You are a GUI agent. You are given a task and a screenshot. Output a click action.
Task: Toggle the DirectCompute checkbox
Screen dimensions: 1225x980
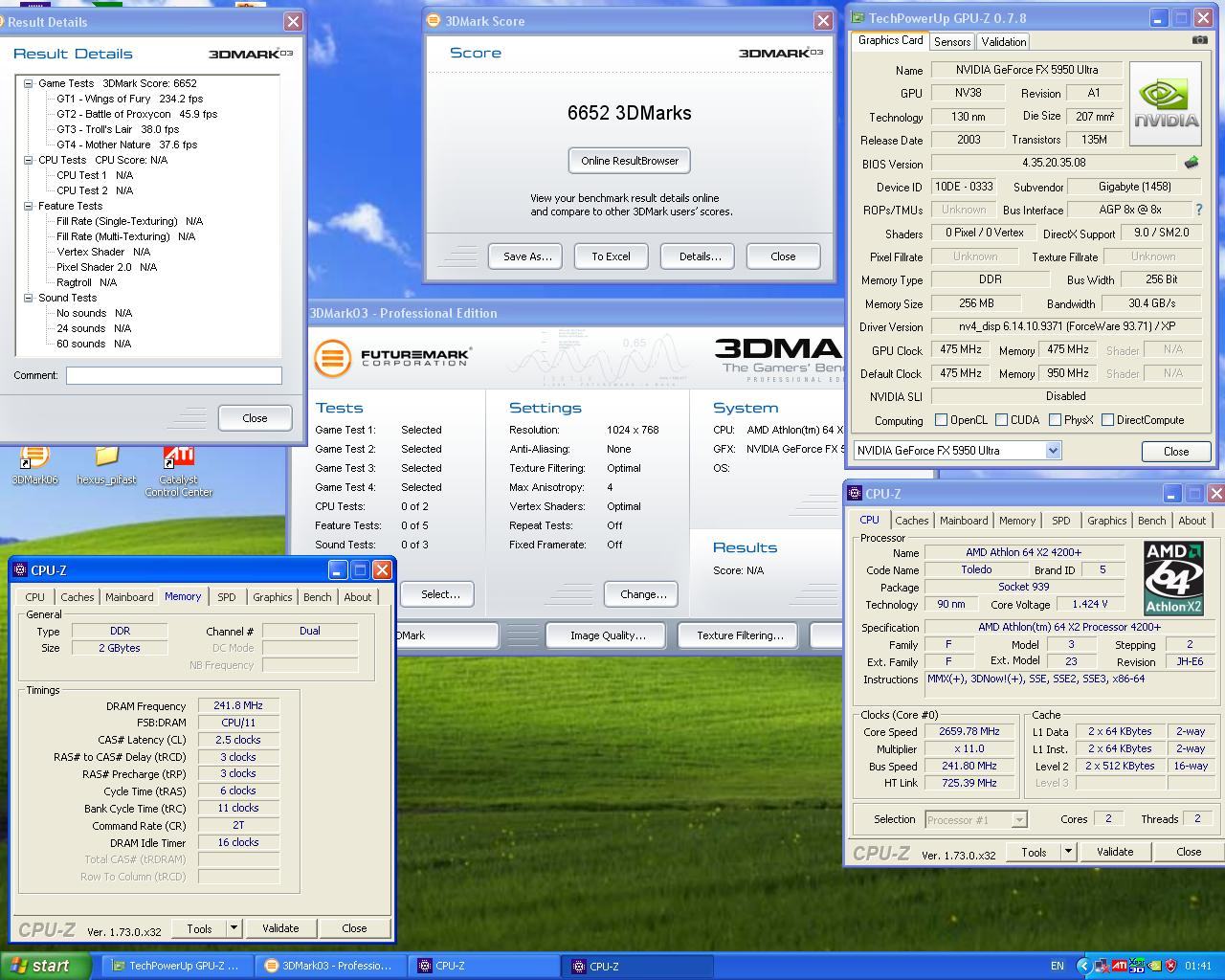tap(1107, 420)
